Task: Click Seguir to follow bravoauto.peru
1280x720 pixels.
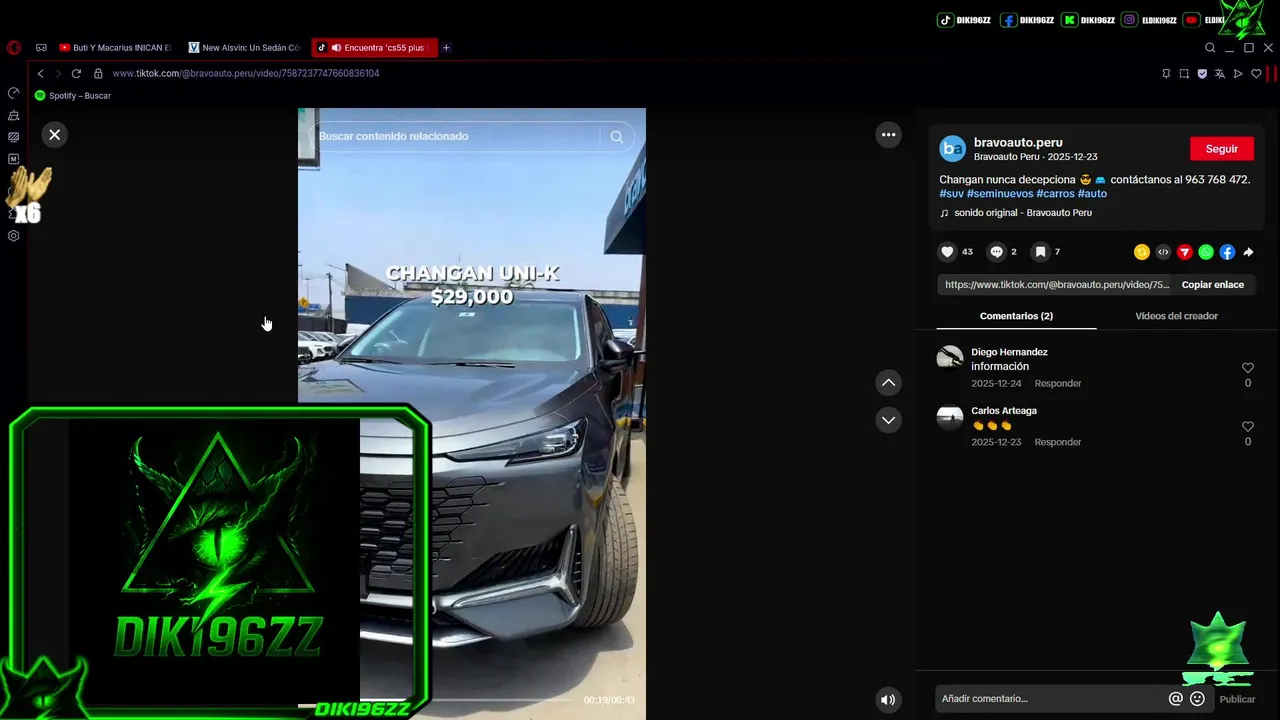Action: (1221, 149)
